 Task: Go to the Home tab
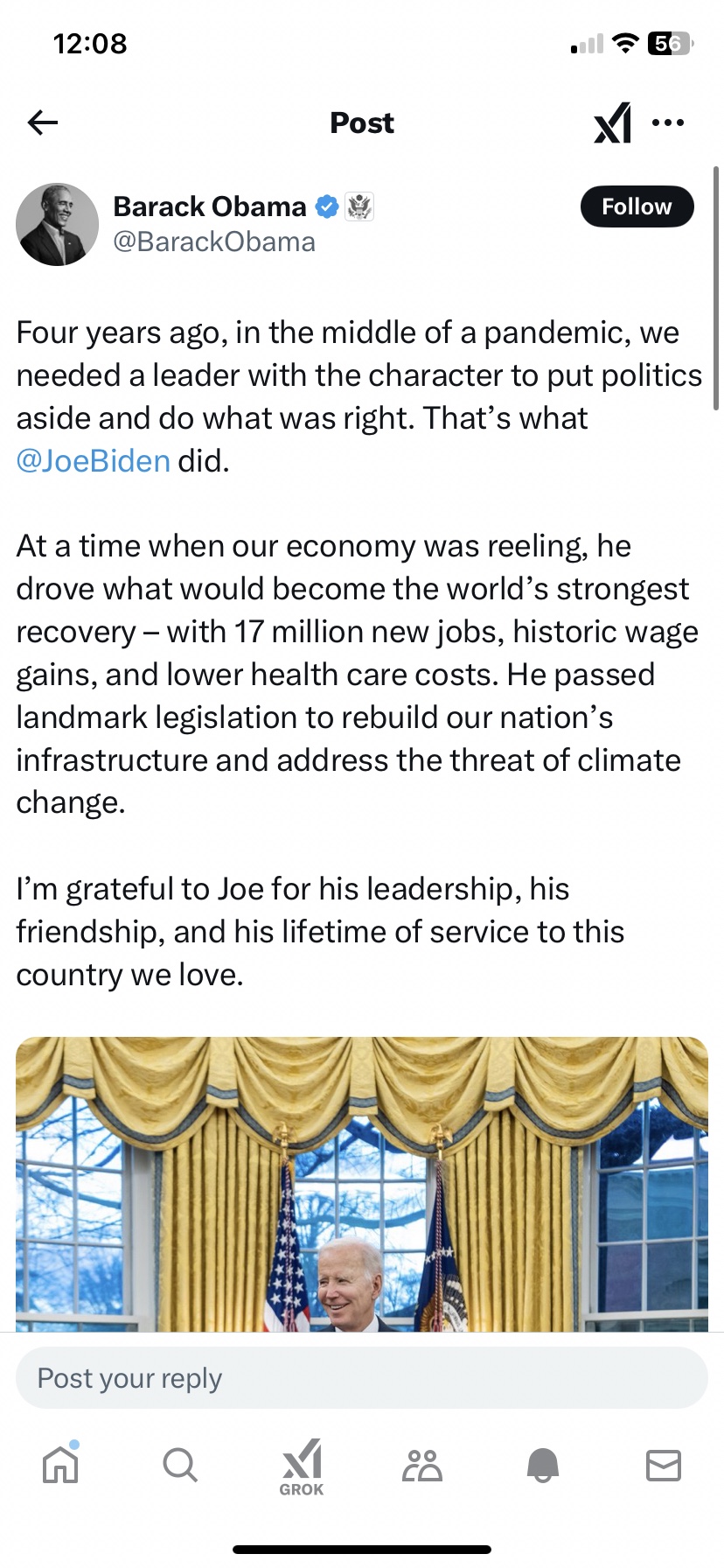coord(60,1464)
